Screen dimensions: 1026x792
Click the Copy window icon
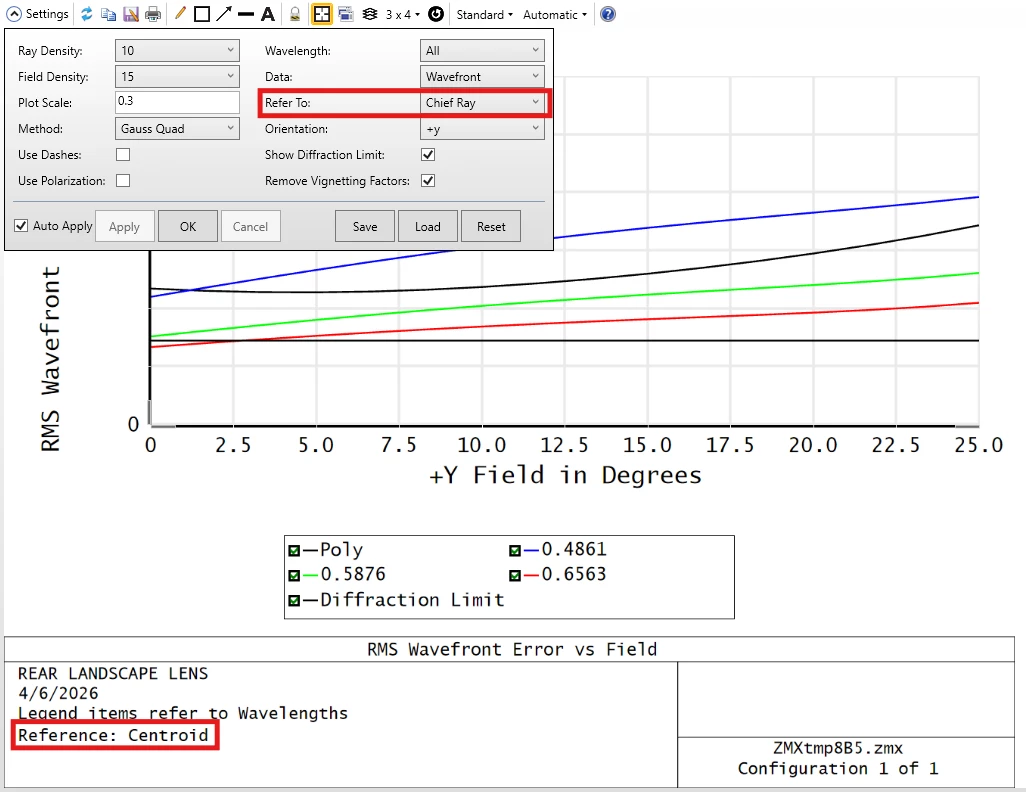tap(109, 14)
